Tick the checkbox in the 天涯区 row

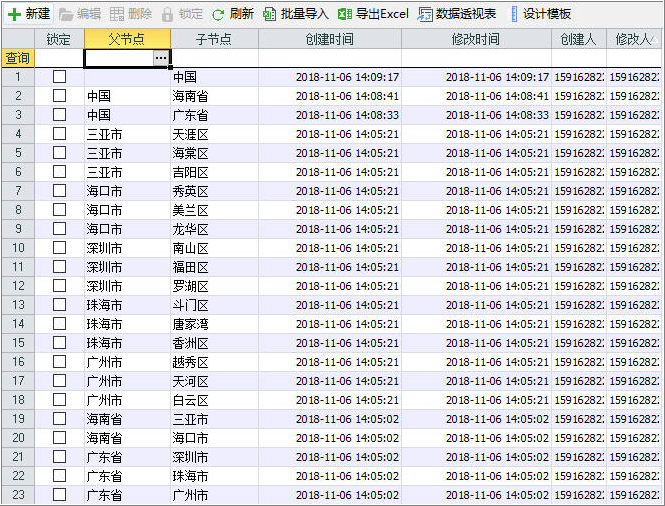click(x=59, y=134)
